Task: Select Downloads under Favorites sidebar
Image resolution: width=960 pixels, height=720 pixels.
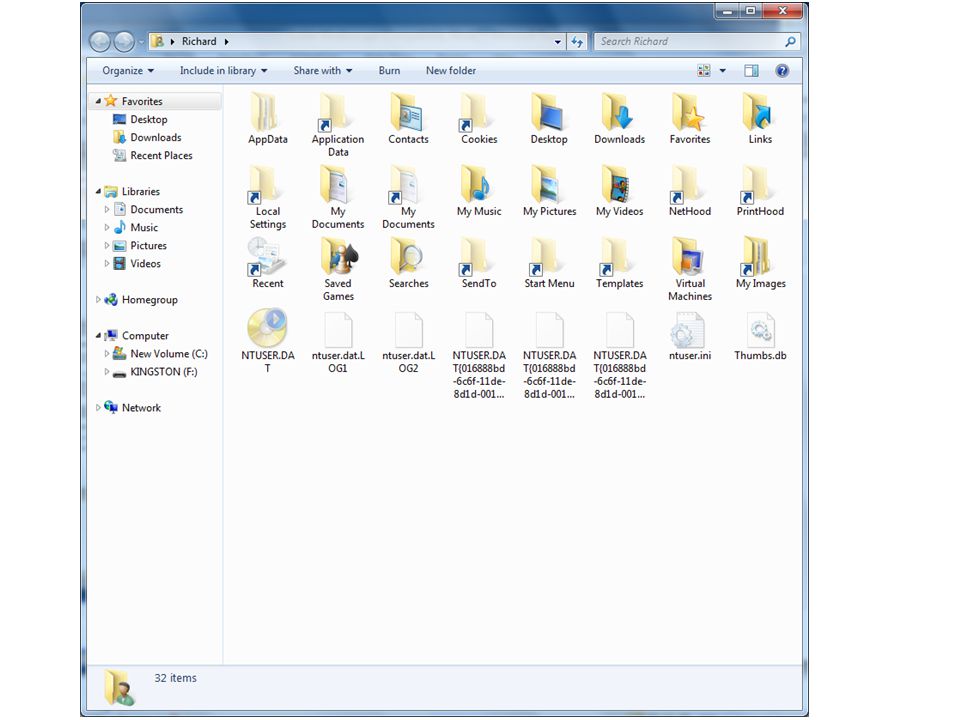Action: pyautogui.click(x=156, y=137)
